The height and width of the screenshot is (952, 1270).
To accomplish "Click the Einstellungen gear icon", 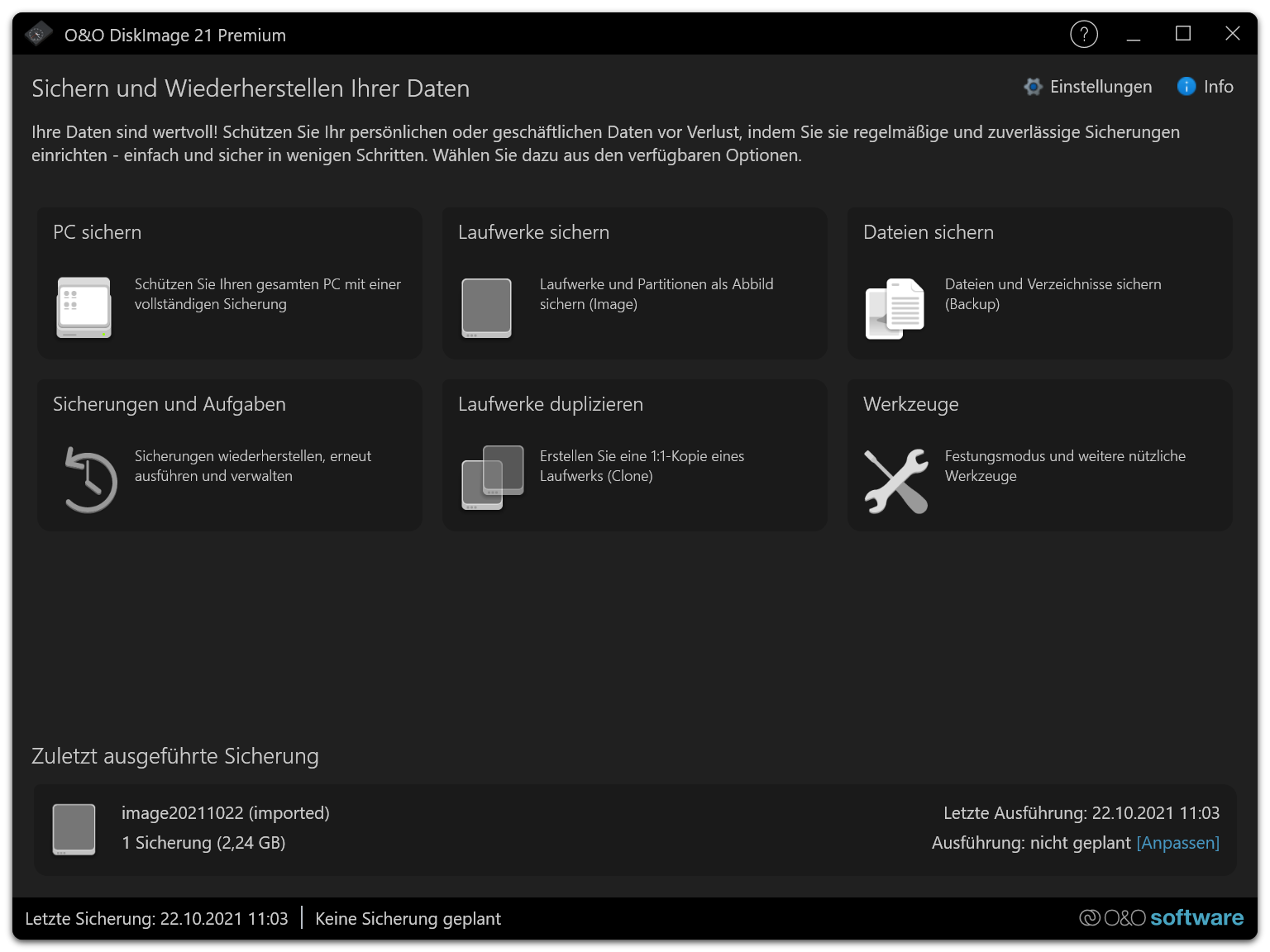I will pos(1033,87).
